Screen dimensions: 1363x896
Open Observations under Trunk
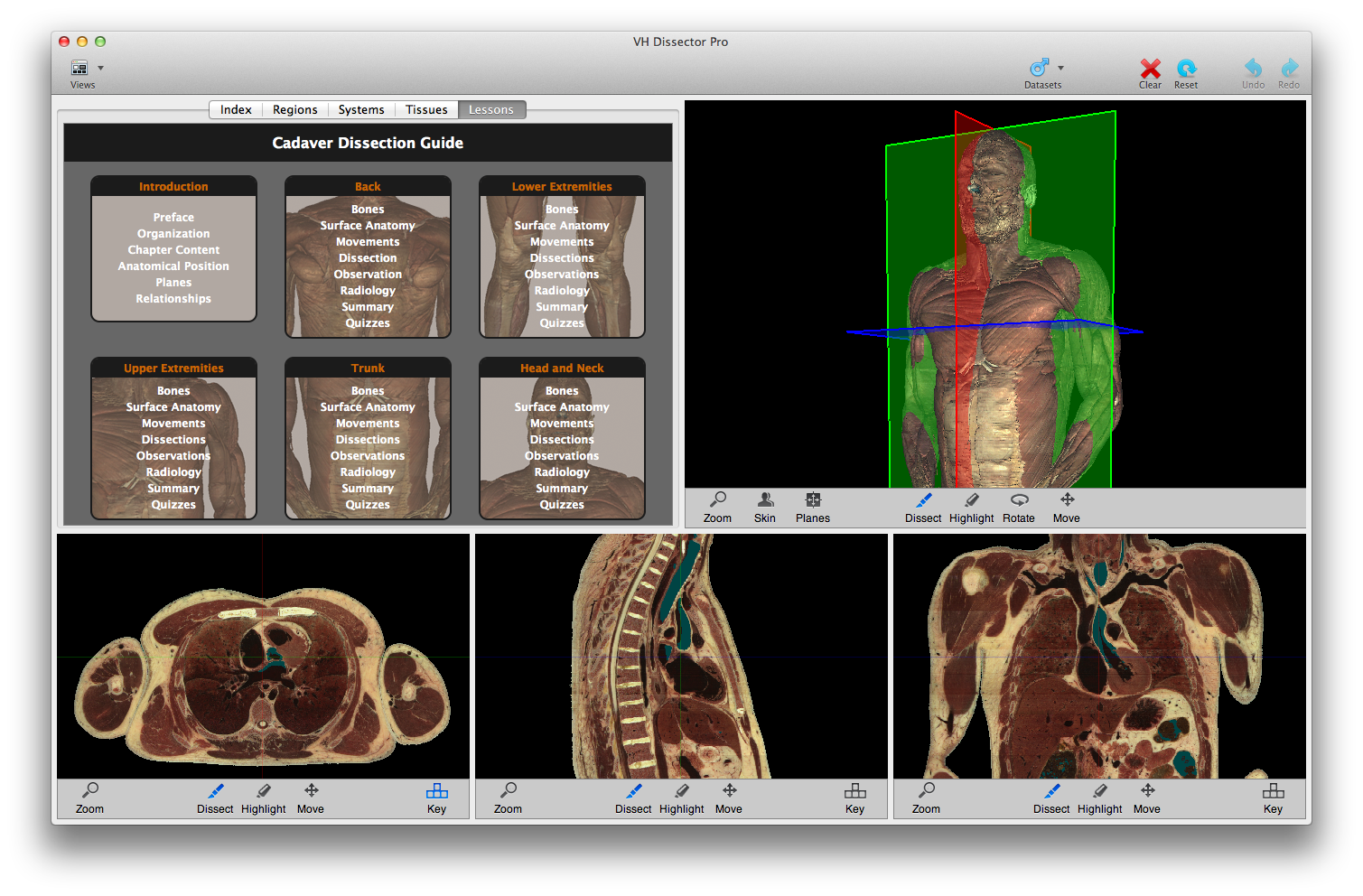click(368, 456)
